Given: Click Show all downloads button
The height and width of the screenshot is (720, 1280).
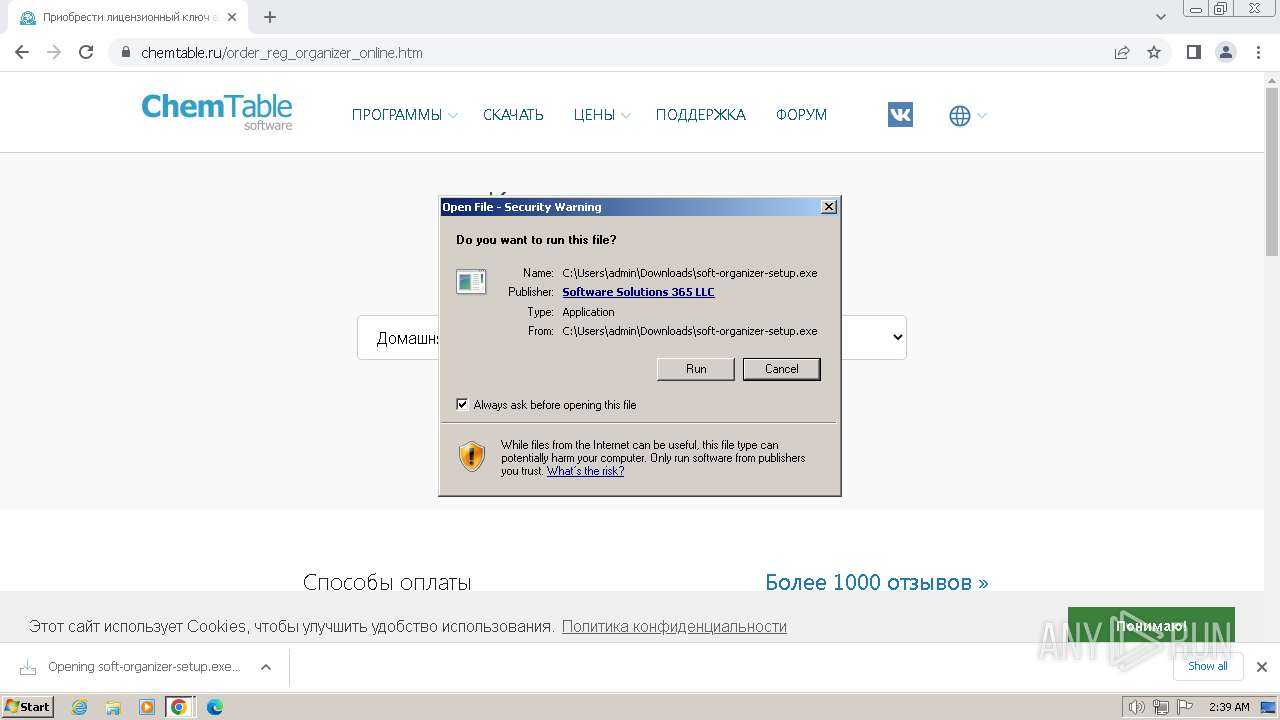Looking at the screenshot, I should [1207, 666].
